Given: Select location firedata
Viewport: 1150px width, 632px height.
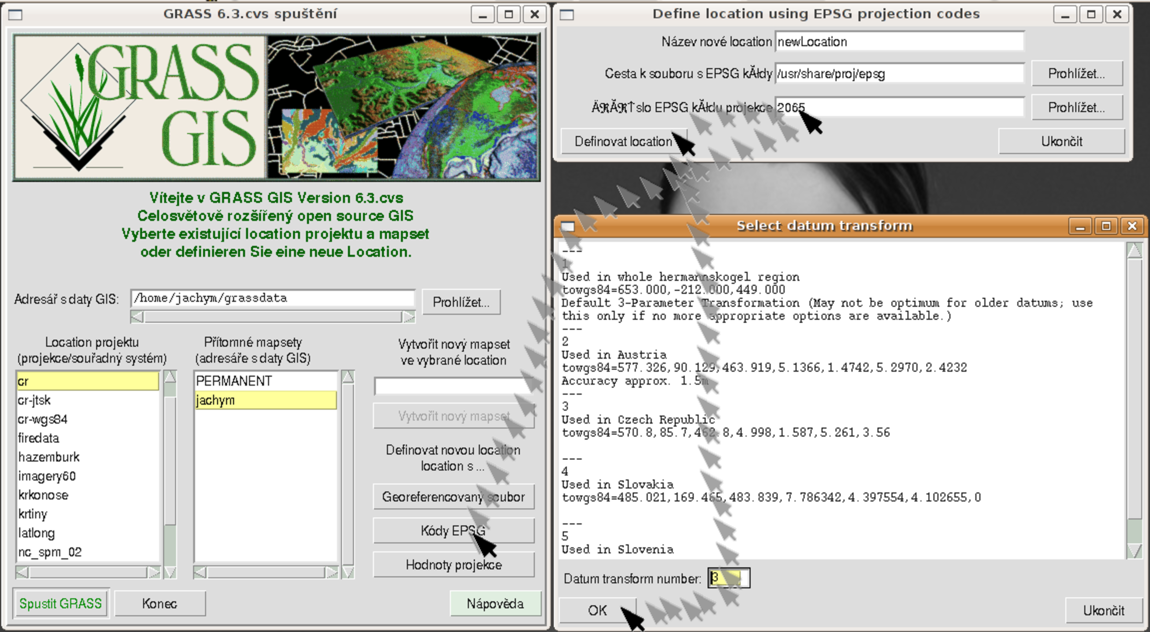Looking at the screenshot, I should pos(87,438).
